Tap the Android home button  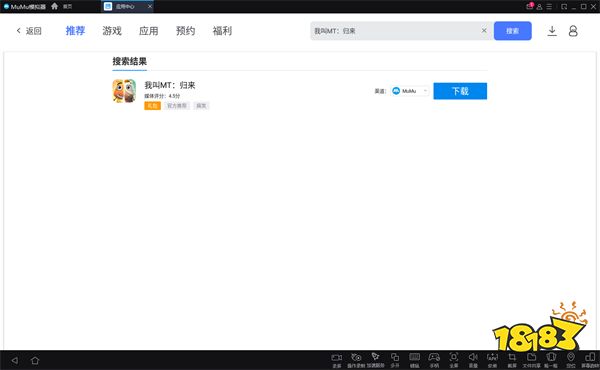pyautogui.click(x=35, y=360)
